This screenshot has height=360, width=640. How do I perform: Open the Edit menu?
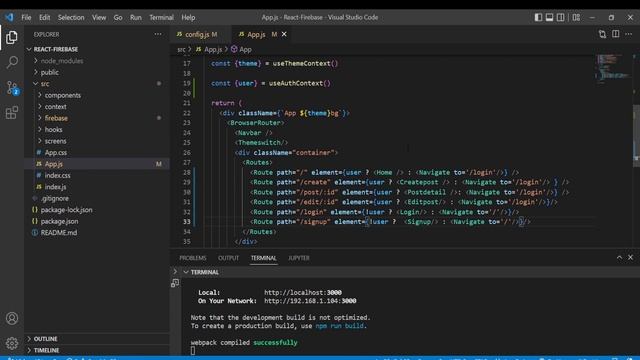(44, 17)
